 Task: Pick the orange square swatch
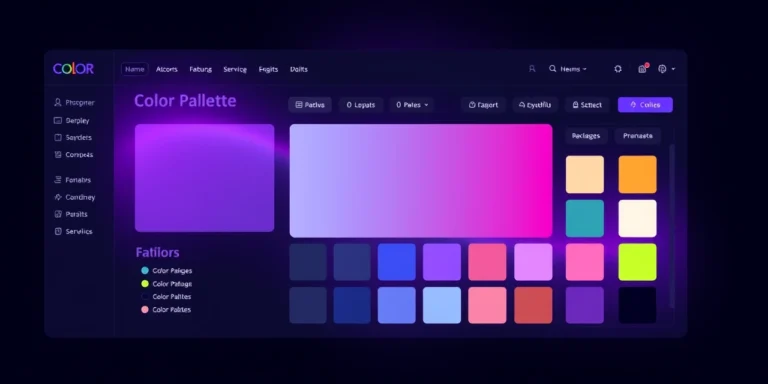click(x=637, y=174)
